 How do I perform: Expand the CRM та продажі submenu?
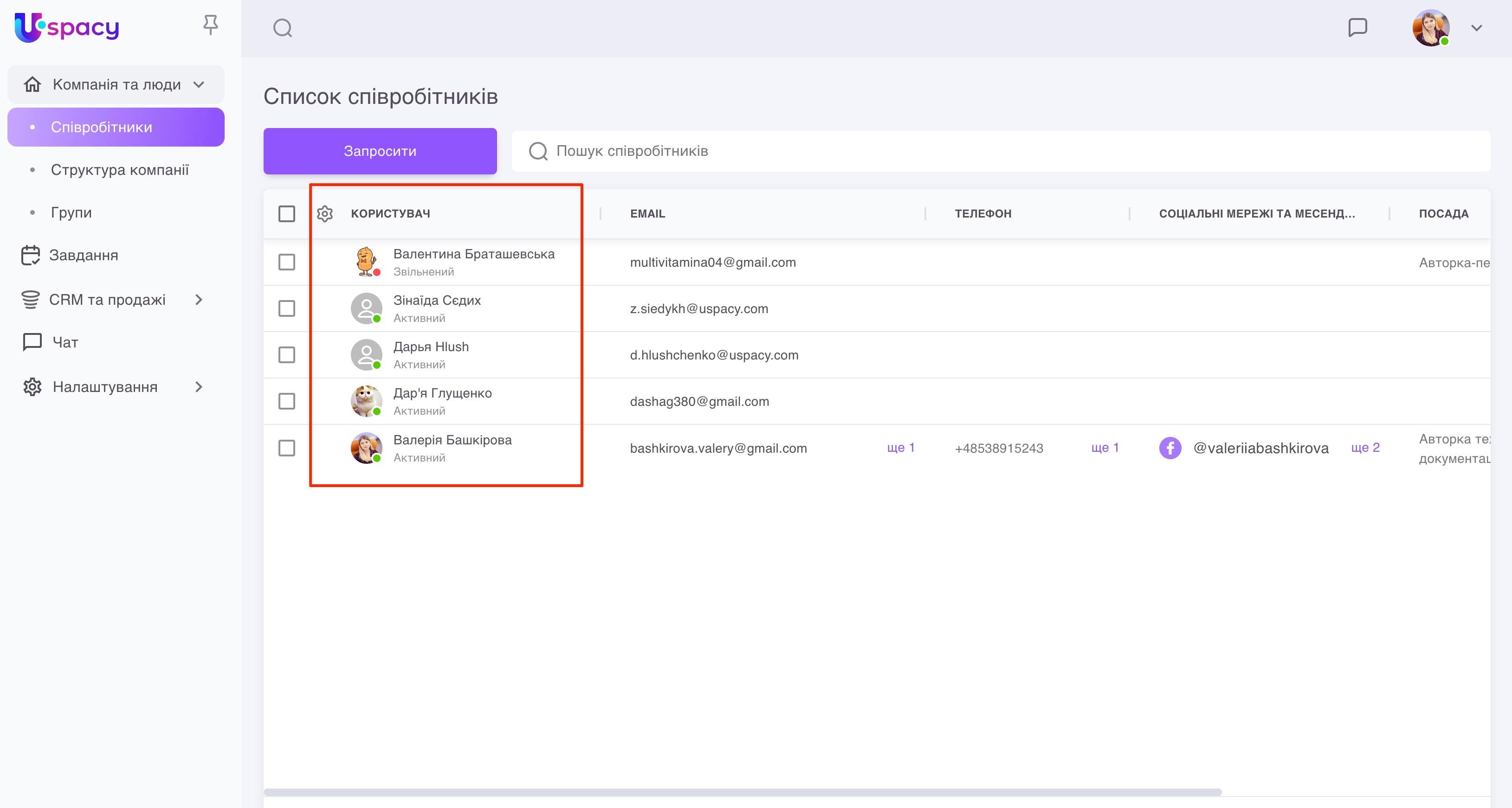coord(198,300)
